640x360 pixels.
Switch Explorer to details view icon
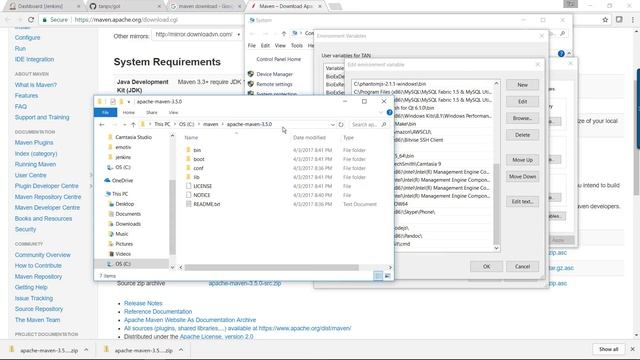[x=378, y=276]
